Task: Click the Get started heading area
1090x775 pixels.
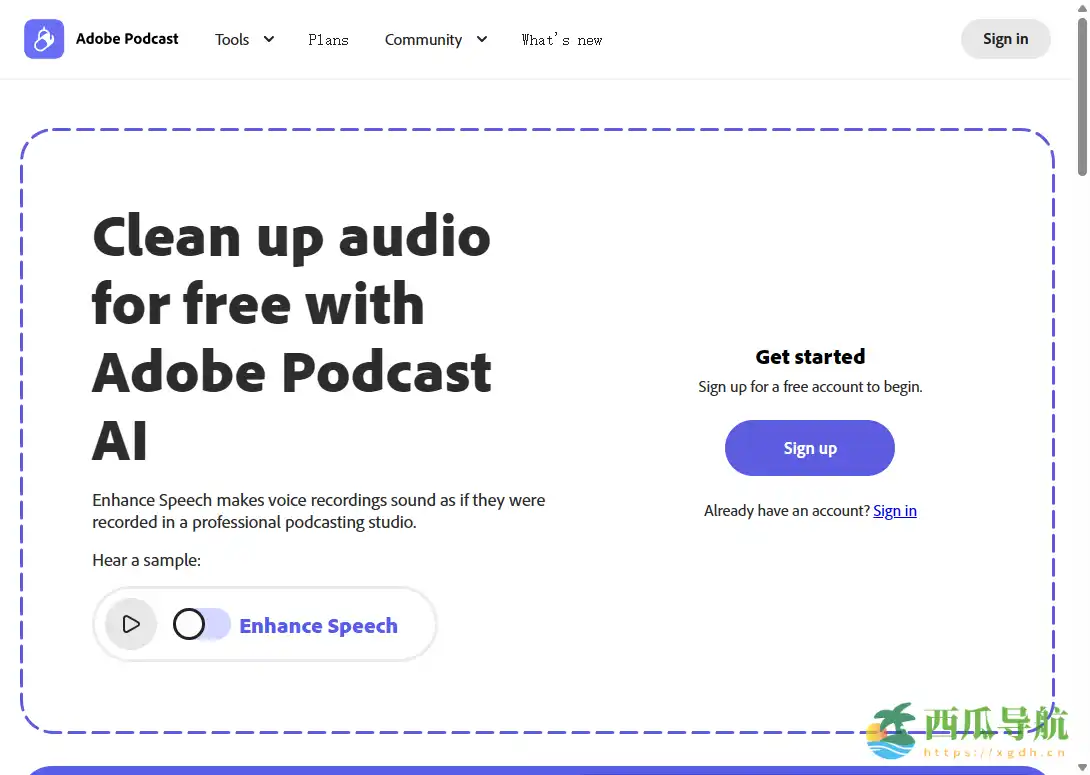Action: coord(810,356)
